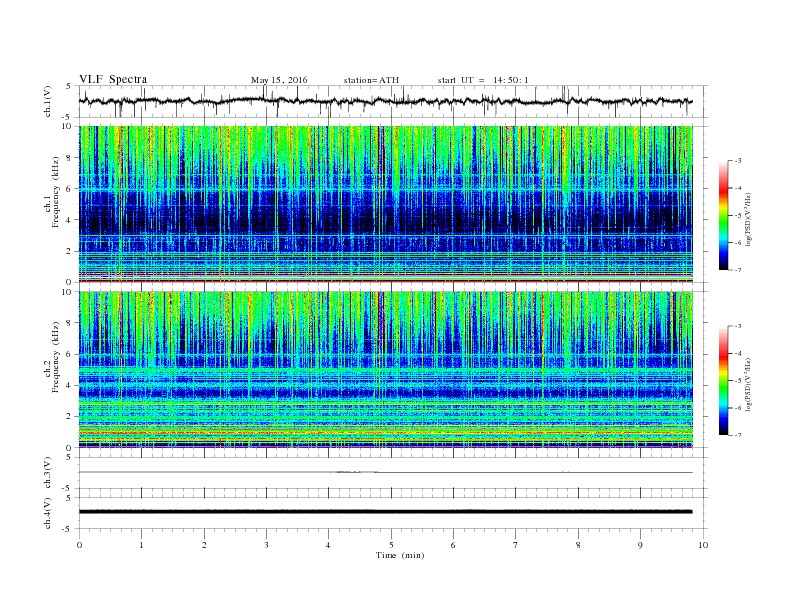Click the "-3" value on ch.1 colorbar

(738, 161)
